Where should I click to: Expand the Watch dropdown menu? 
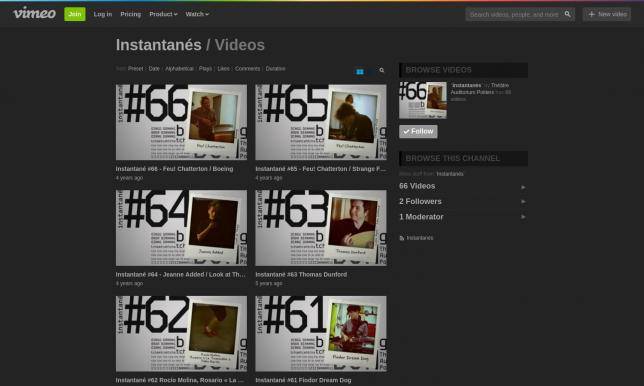(x=197, y=14)
